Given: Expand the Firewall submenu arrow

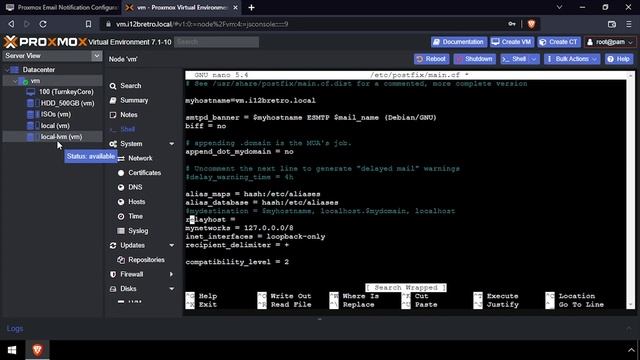Looking at the screenshot, I should [x=171, y=274].
